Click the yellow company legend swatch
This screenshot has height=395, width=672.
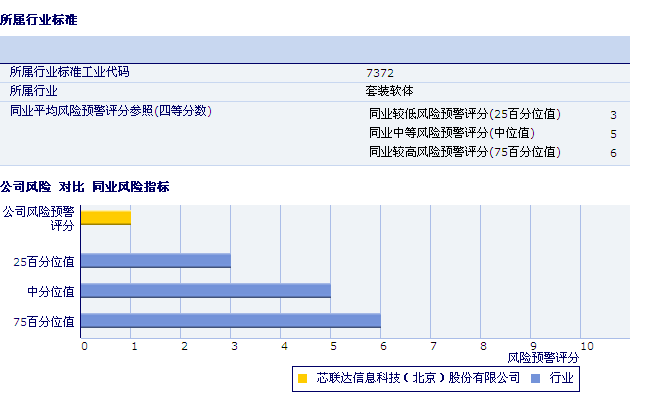[303, 378]
